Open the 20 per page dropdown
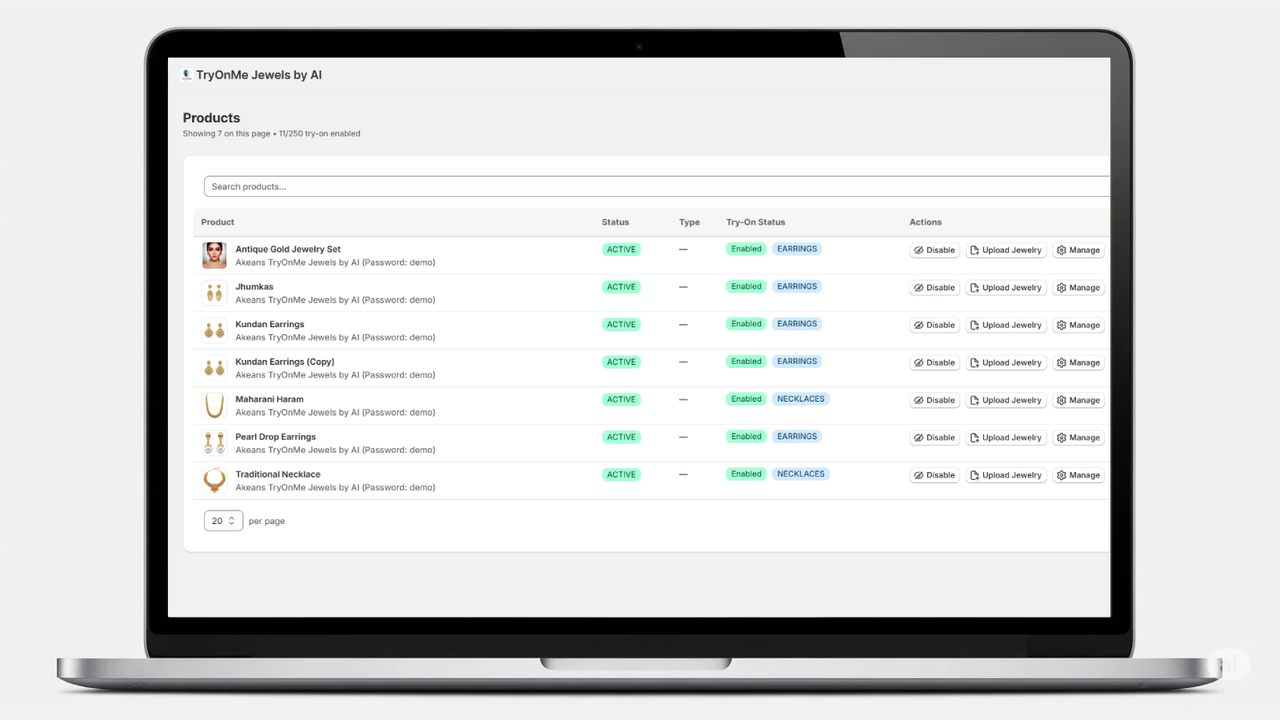1280x720 pixels. pyautogui.click(x=223, y=521)
